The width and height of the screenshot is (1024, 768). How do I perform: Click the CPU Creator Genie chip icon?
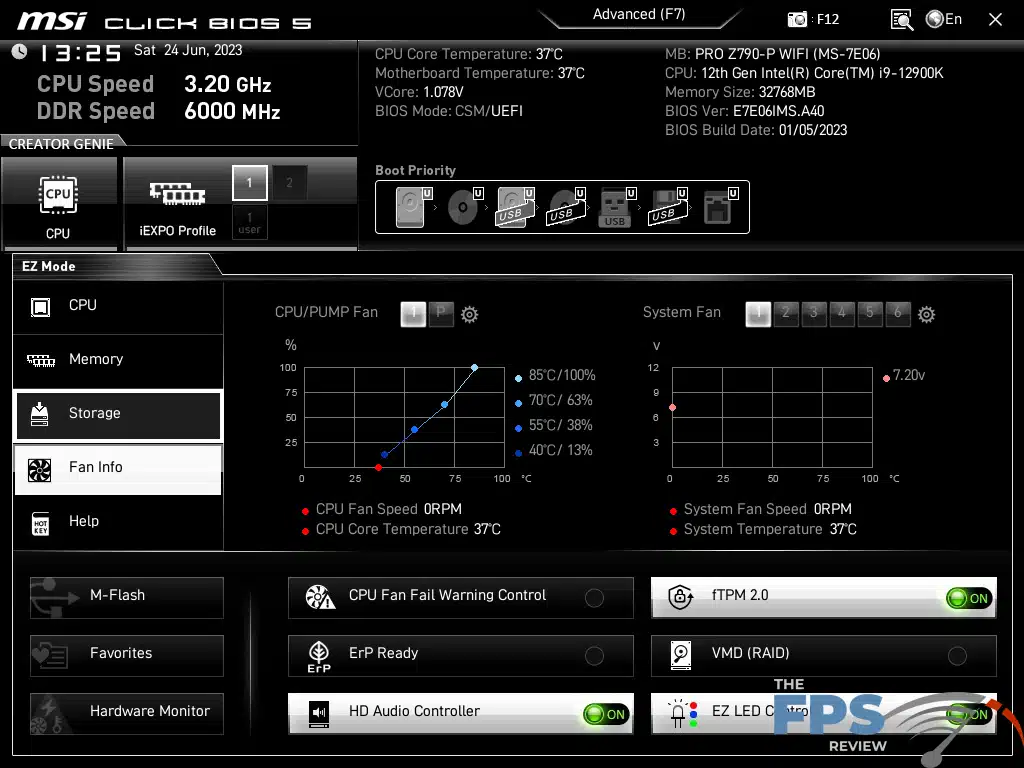click(x=58, y=194)
